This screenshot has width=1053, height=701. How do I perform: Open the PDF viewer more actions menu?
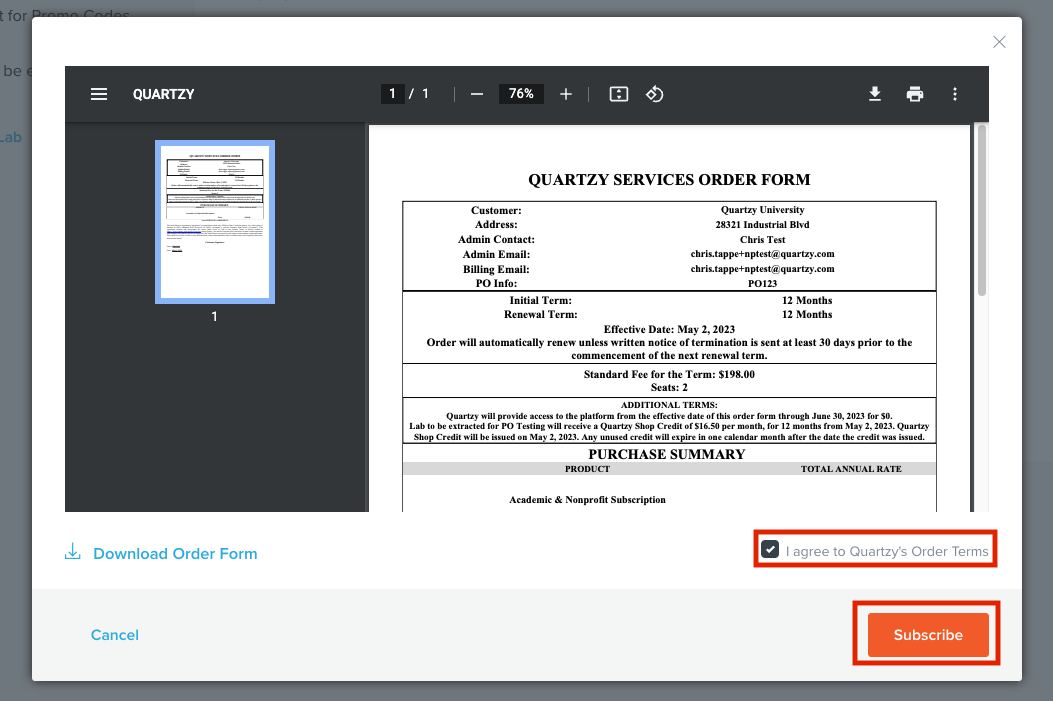tap(955, 94)
